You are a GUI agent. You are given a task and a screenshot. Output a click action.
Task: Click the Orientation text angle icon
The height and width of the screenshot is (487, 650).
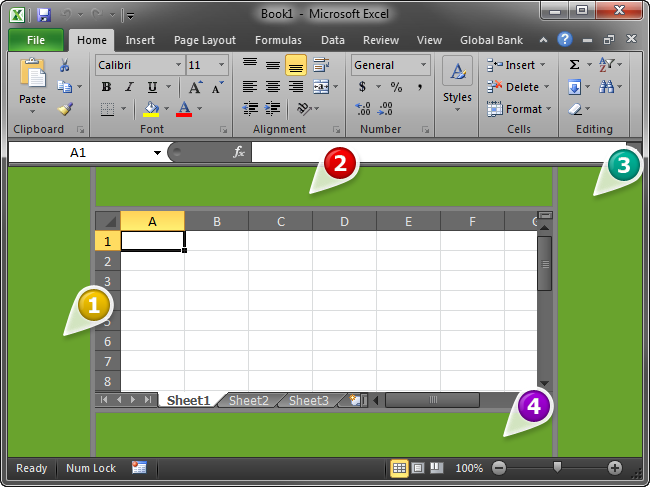click(x=304, y=109)
